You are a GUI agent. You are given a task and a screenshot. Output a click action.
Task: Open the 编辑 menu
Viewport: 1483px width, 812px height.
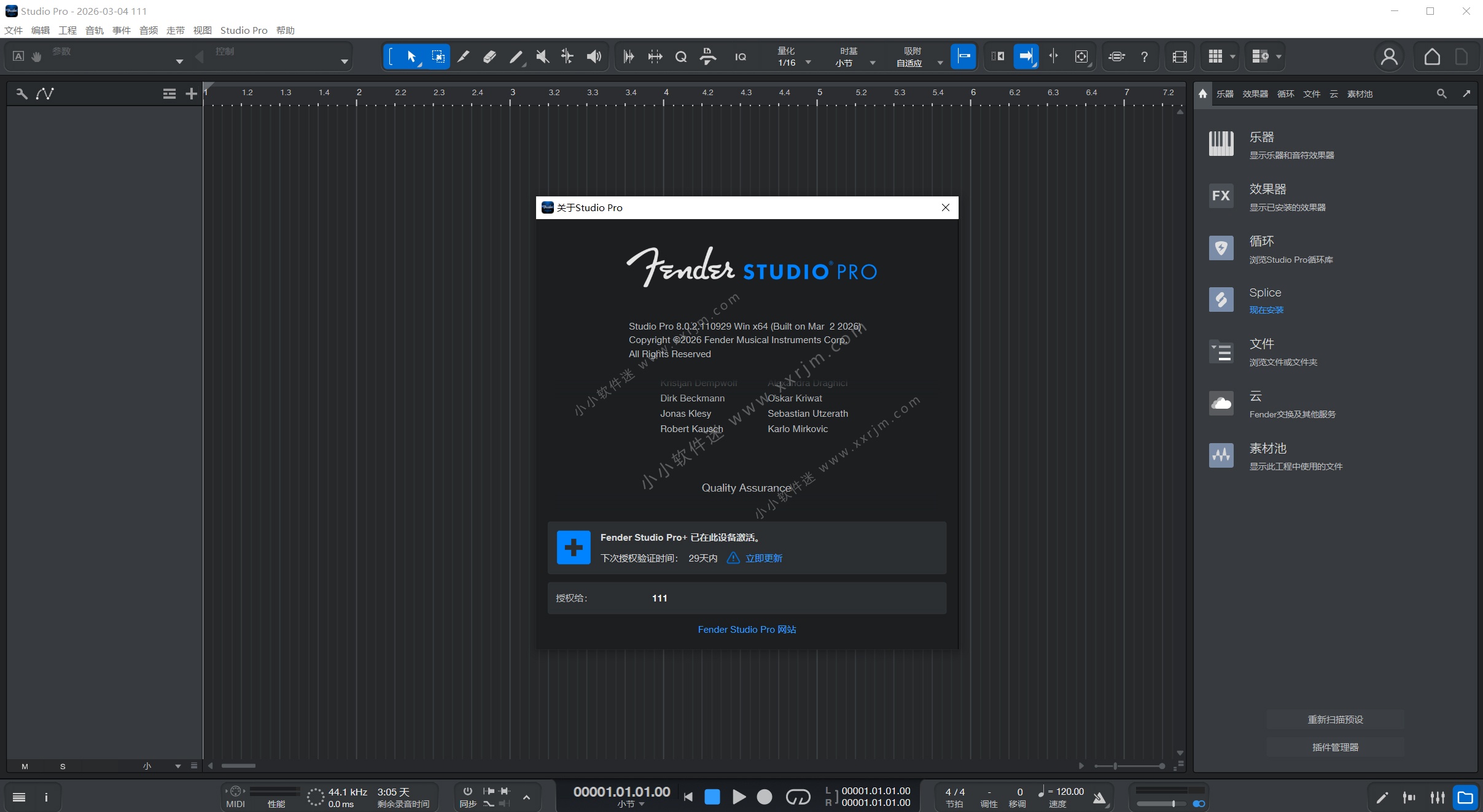tap(40, 30)
